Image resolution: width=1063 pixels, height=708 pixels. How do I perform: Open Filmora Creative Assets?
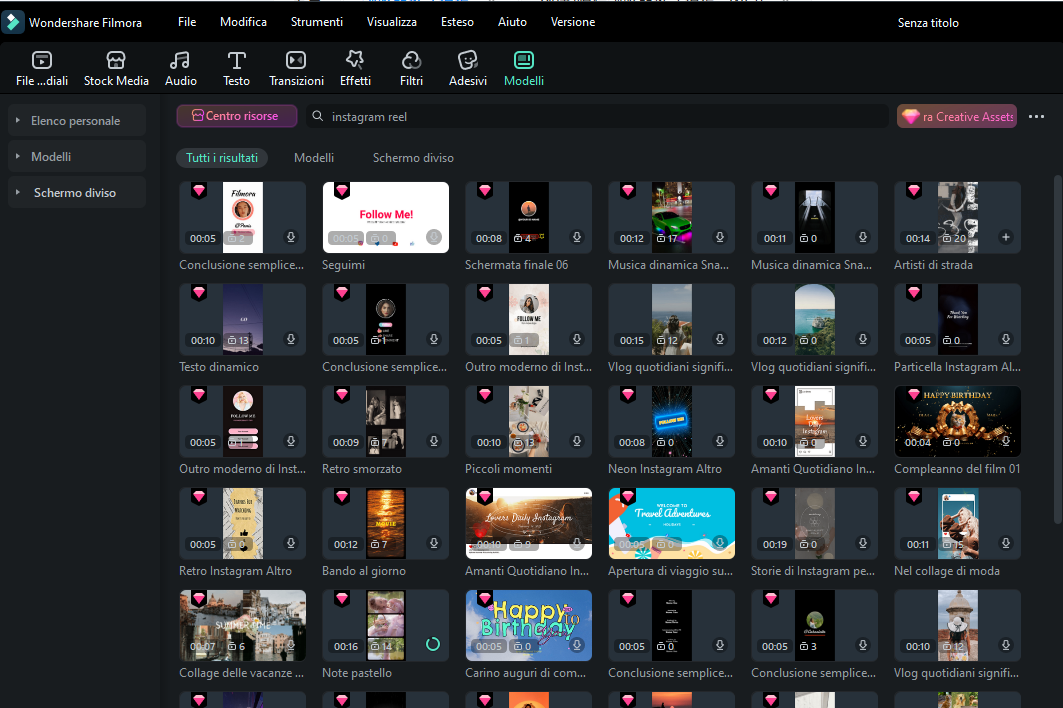(956, 116)
